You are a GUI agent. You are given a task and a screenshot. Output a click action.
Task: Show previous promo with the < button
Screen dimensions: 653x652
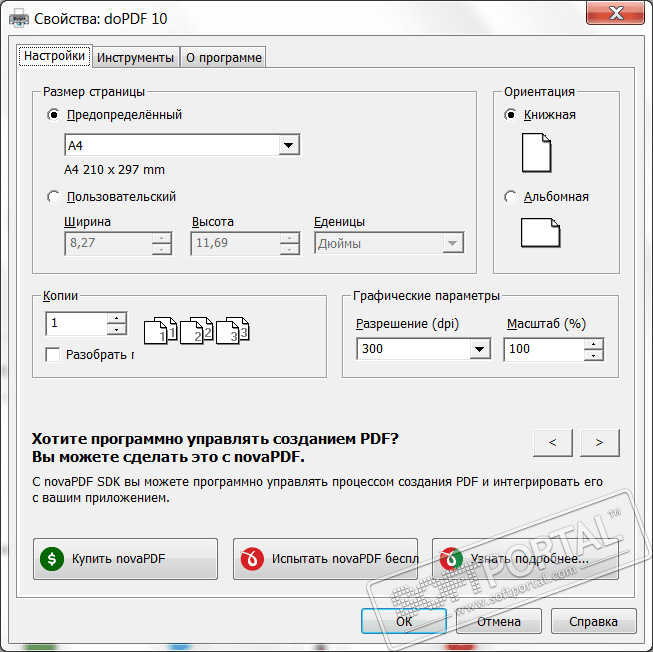tap(553, 443)
